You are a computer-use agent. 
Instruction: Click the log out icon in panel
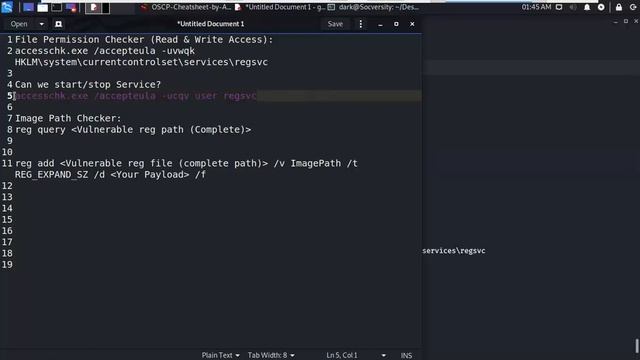(x=633, y=7)
